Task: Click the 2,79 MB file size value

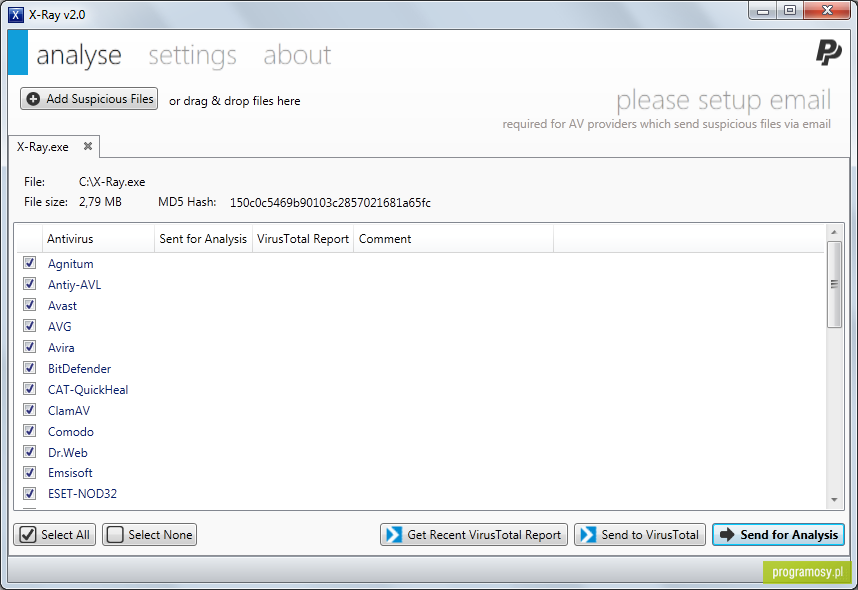Action: point(100,202)
